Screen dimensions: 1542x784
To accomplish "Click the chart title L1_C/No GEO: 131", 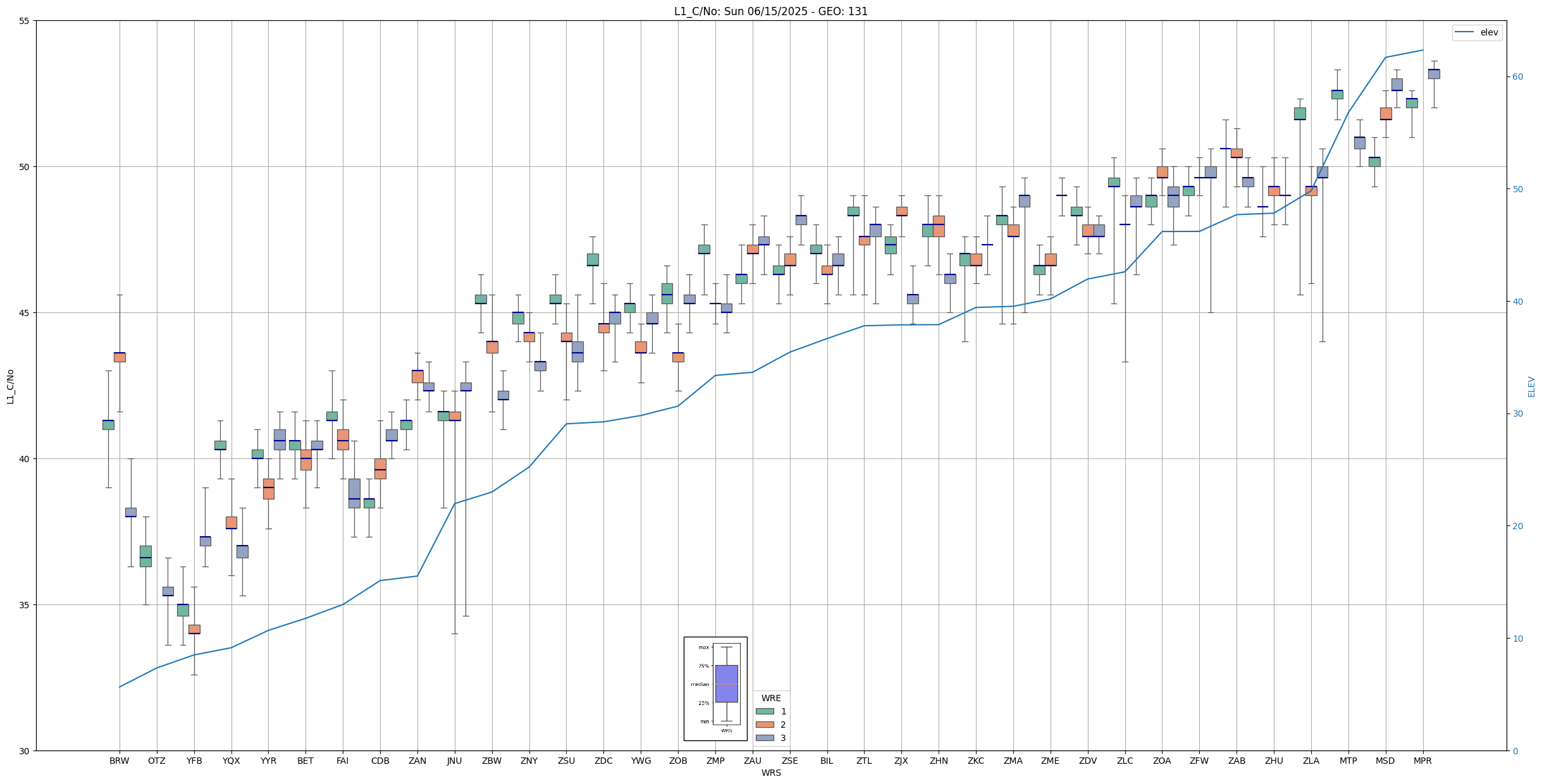I will (x=770, y=11).
